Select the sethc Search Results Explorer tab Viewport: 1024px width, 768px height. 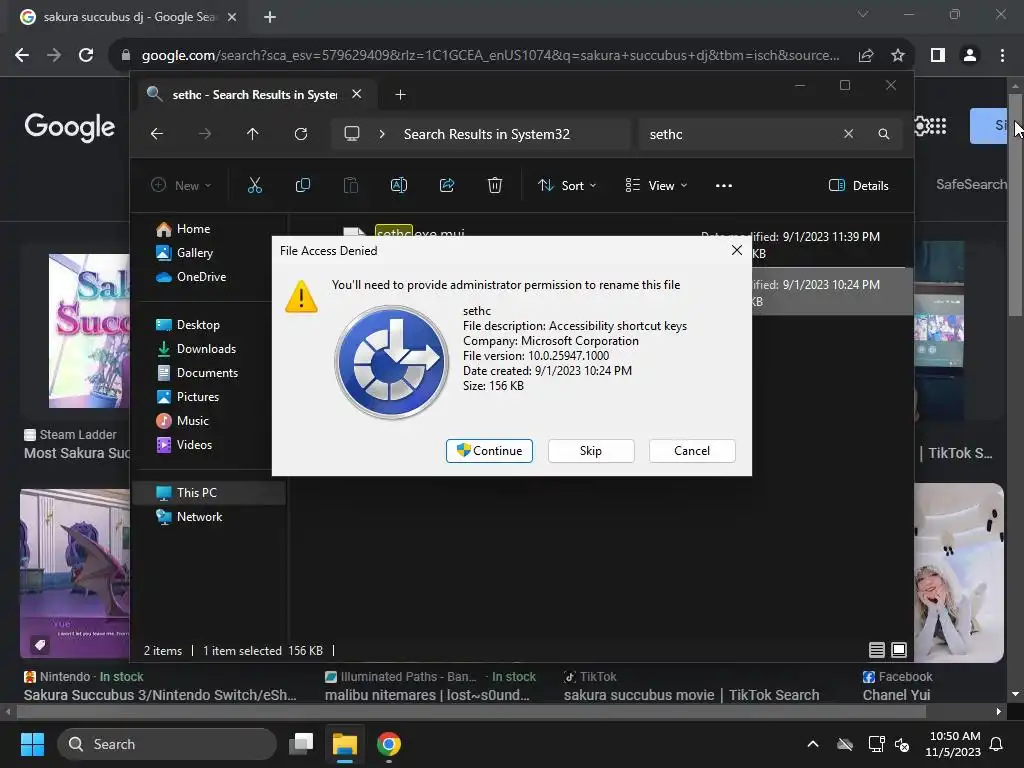point(255,95)
